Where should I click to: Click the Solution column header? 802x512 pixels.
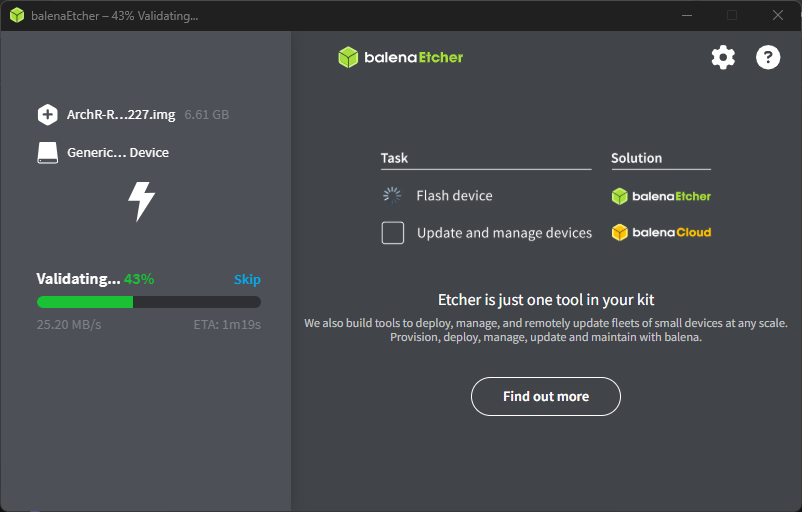[637, 158]
